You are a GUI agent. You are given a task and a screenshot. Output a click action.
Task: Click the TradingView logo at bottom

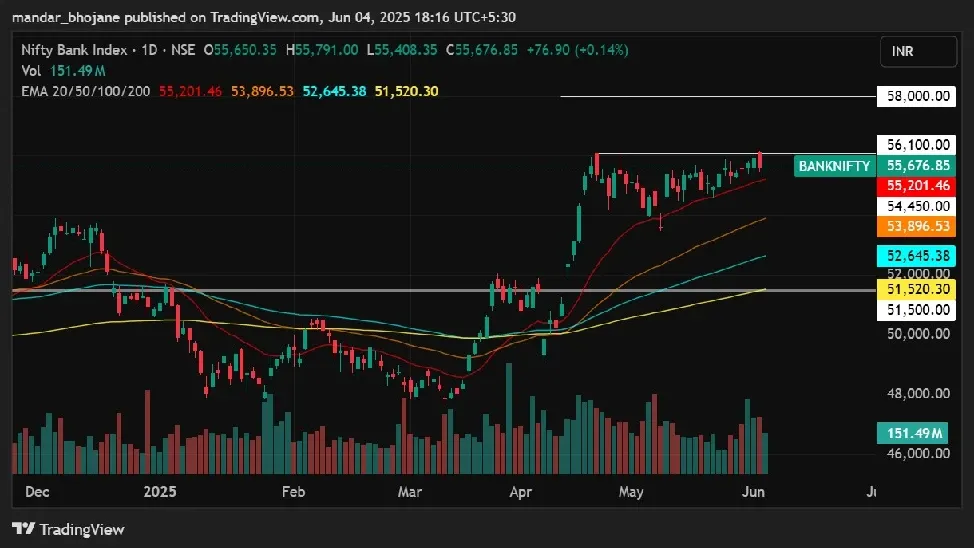pyautogui.click(x=68, y=529)
